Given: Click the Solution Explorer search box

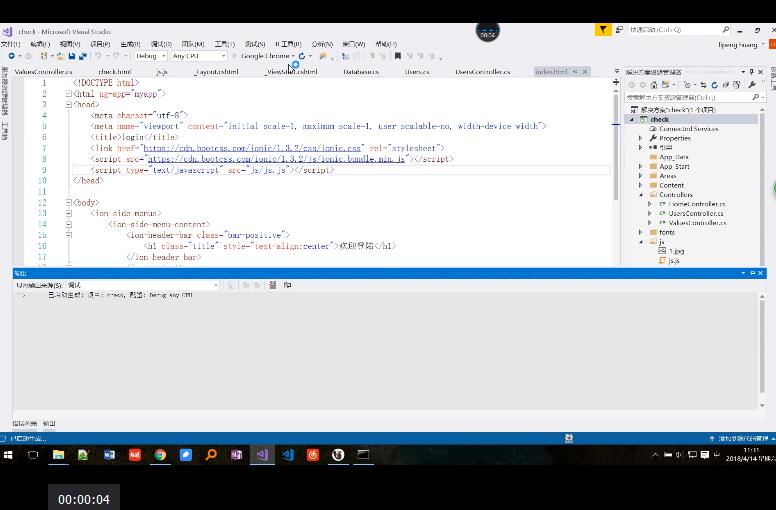Looking at the screenshot, I should (694, 97).
